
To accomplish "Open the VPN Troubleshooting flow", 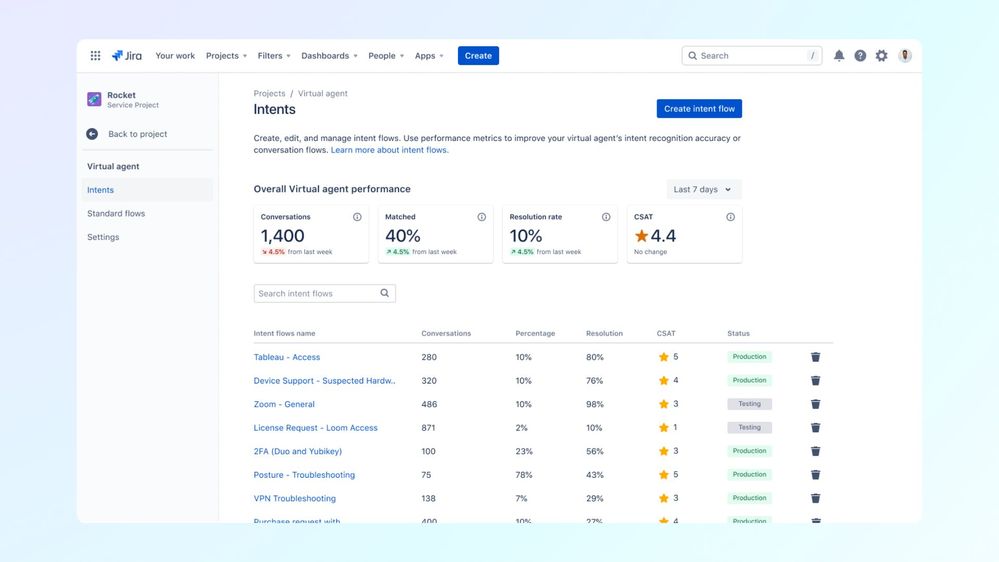I will [x=294, y=498].
